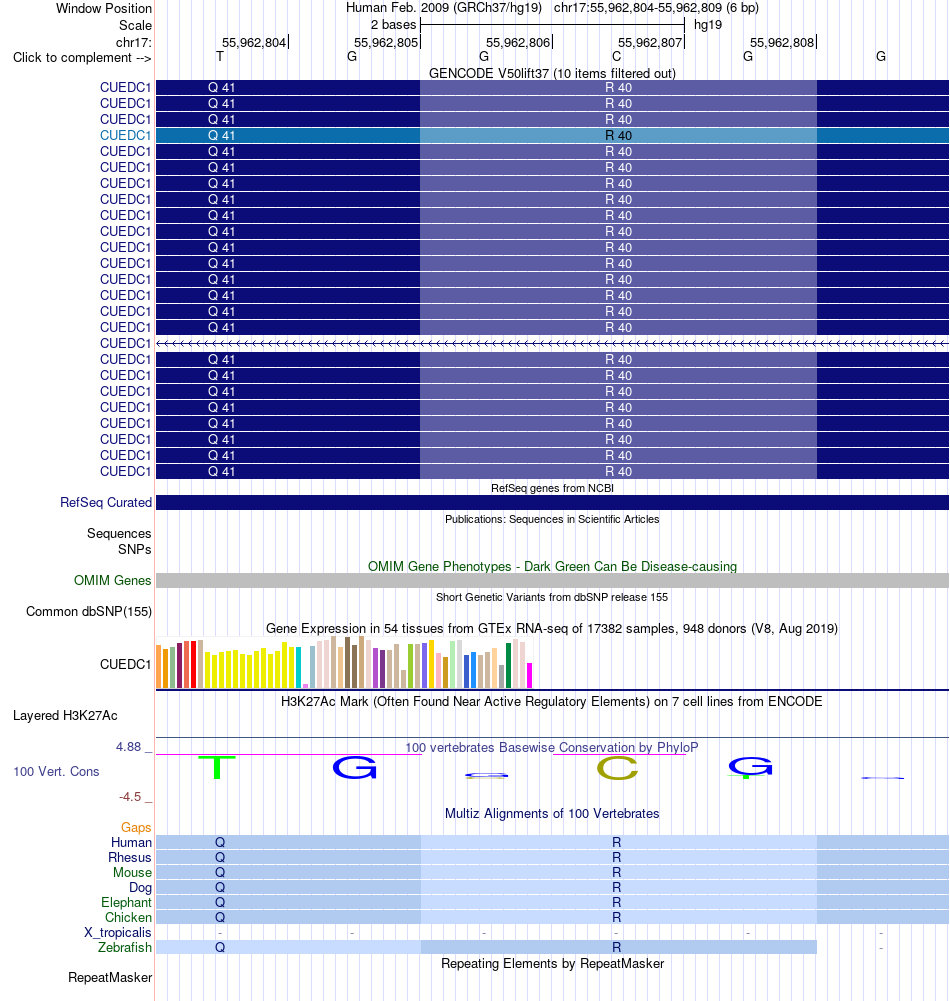Click the -4.5 lower PhyloP scale value

point(130,797)
